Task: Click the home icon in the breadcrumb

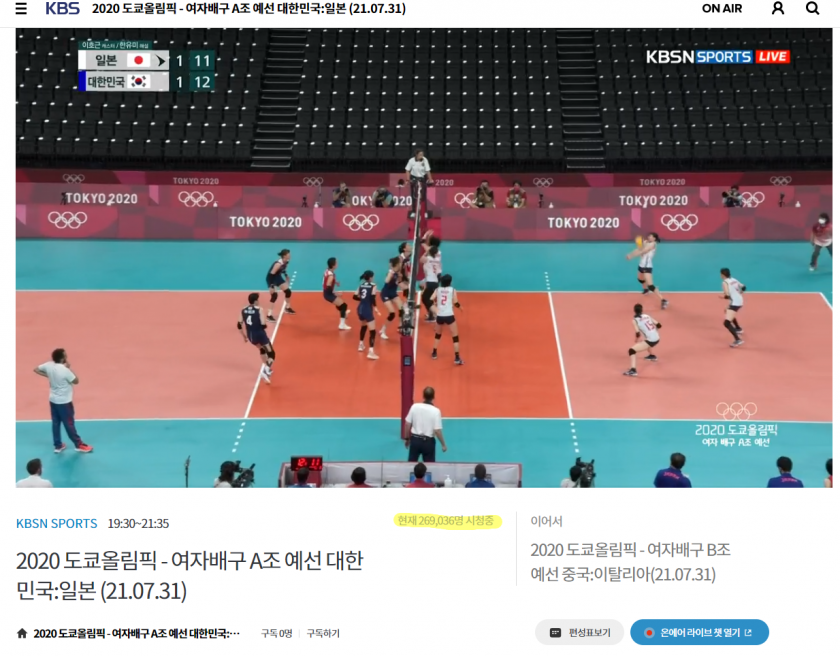Action: [22, 633]
